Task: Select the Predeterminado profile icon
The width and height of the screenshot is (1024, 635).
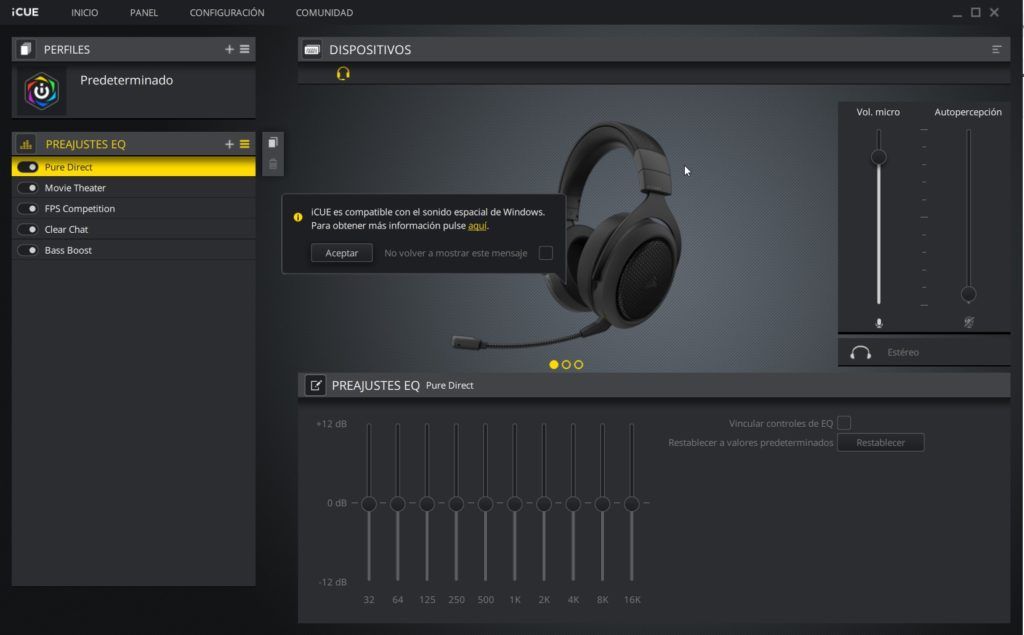Action: [x=41, y=91]
